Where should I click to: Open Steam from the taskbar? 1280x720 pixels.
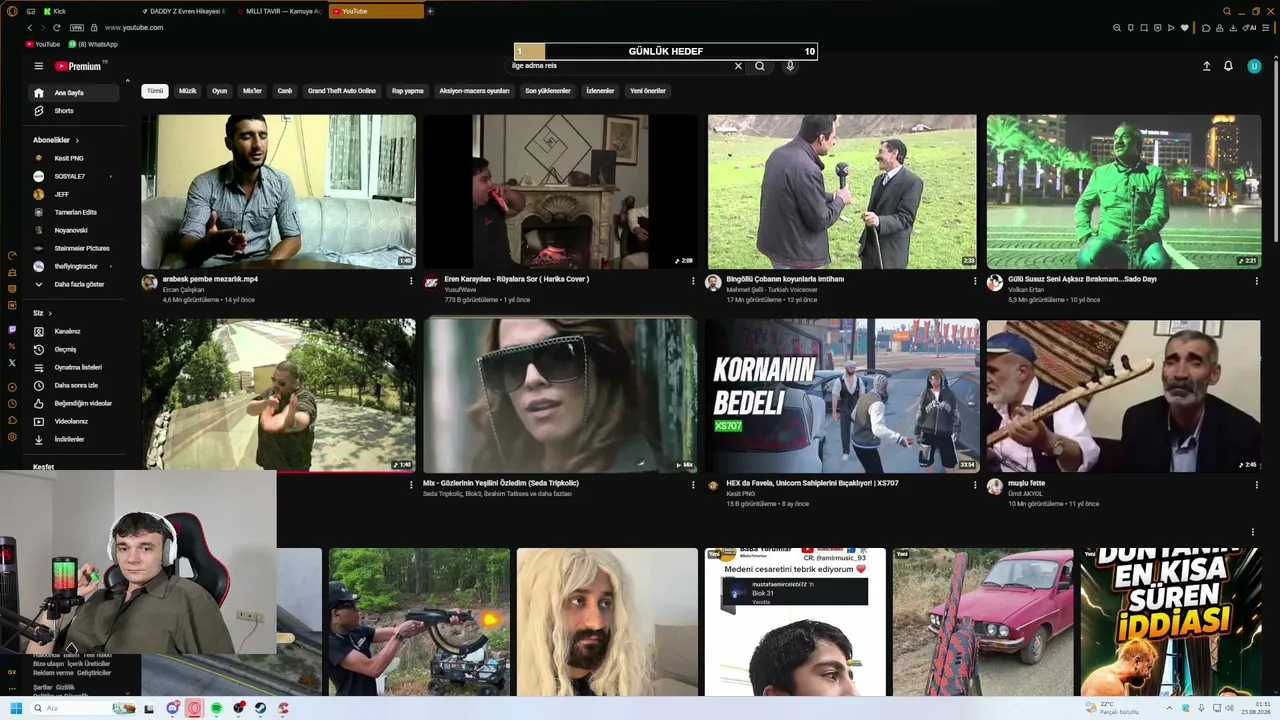pyautogui.click(x=260, y=708)
